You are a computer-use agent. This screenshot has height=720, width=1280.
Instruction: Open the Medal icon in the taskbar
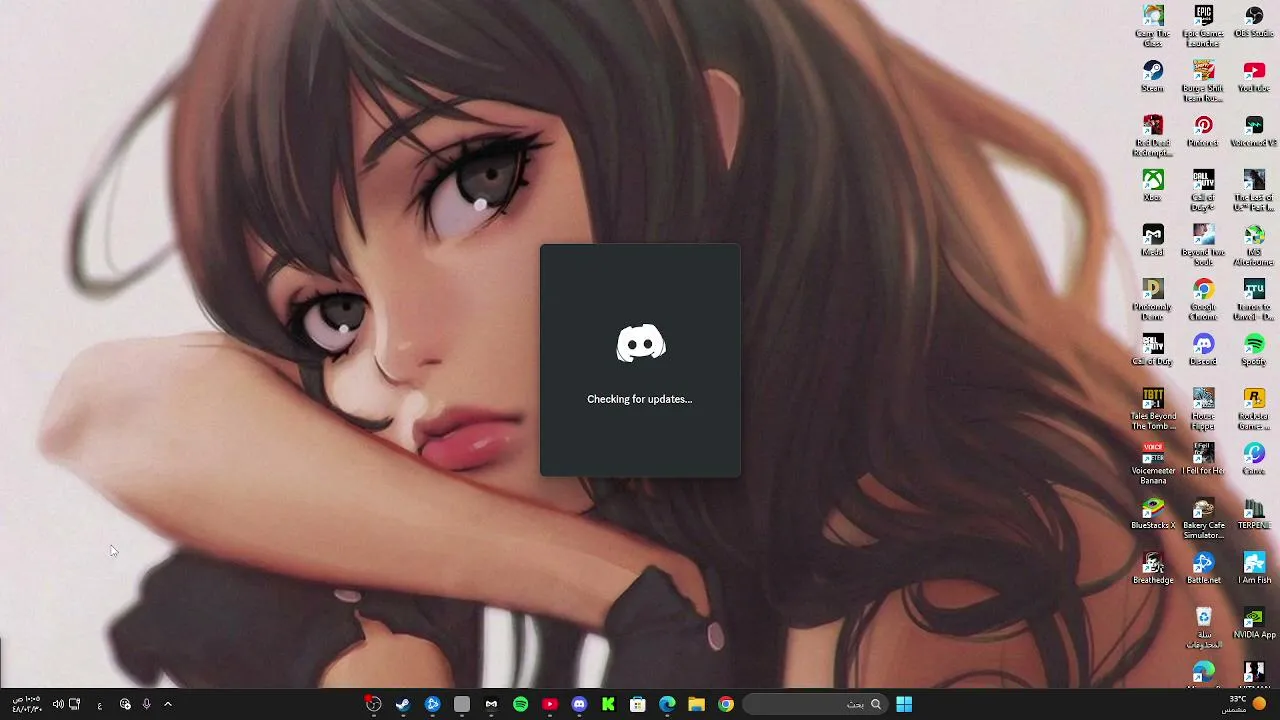coord(491,704)
